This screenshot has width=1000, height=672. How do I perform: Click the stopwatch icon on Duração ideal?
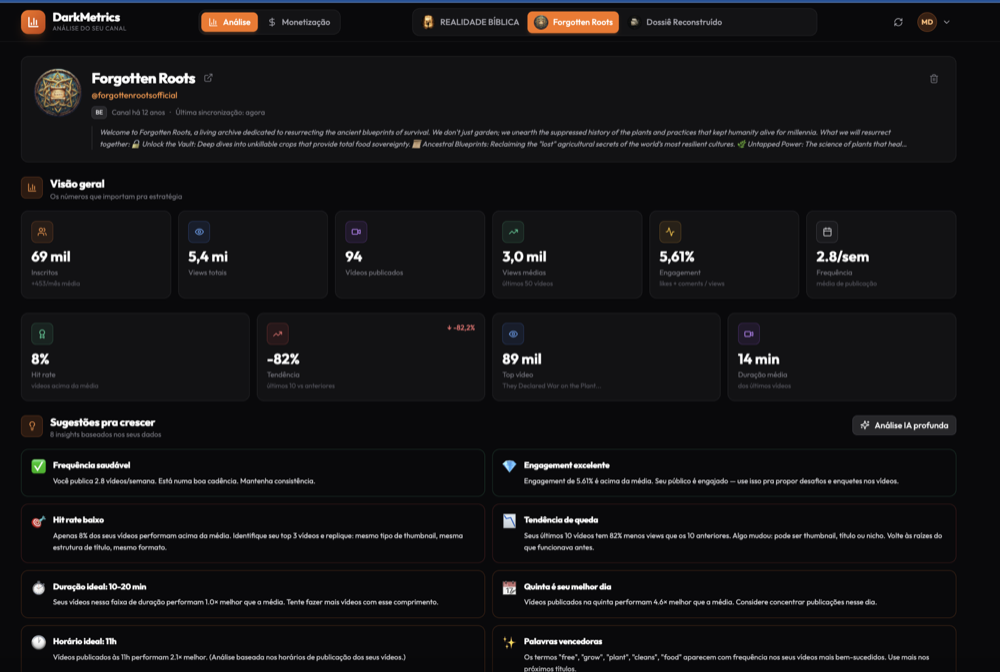38,588
